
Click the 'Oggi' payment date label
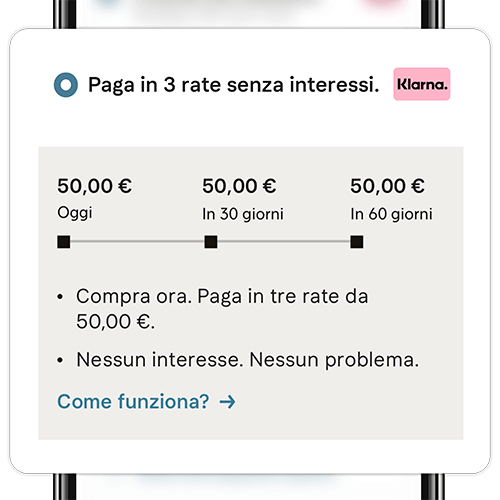click(x=75, y=213)
